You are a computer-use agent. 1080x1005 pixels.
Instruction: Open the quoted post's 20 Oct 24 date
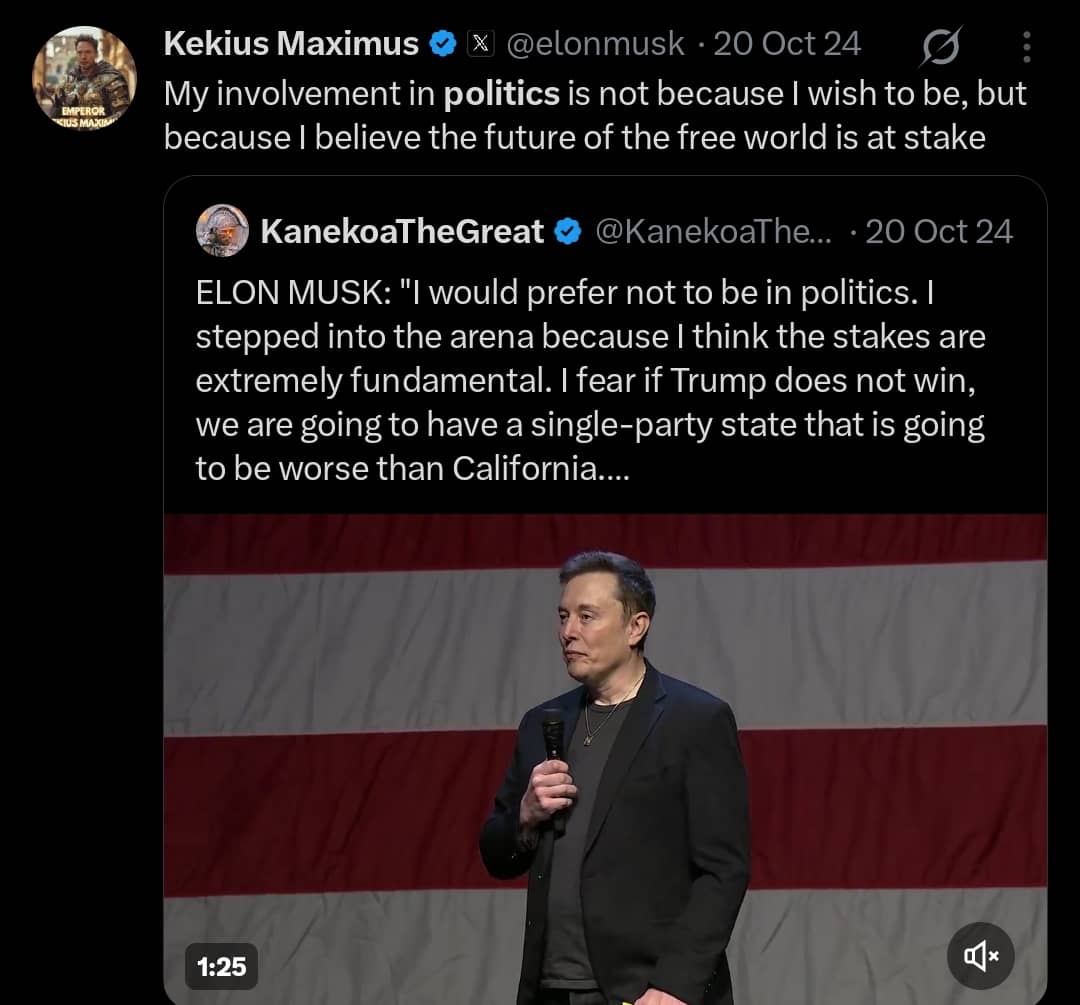point(939,232)
